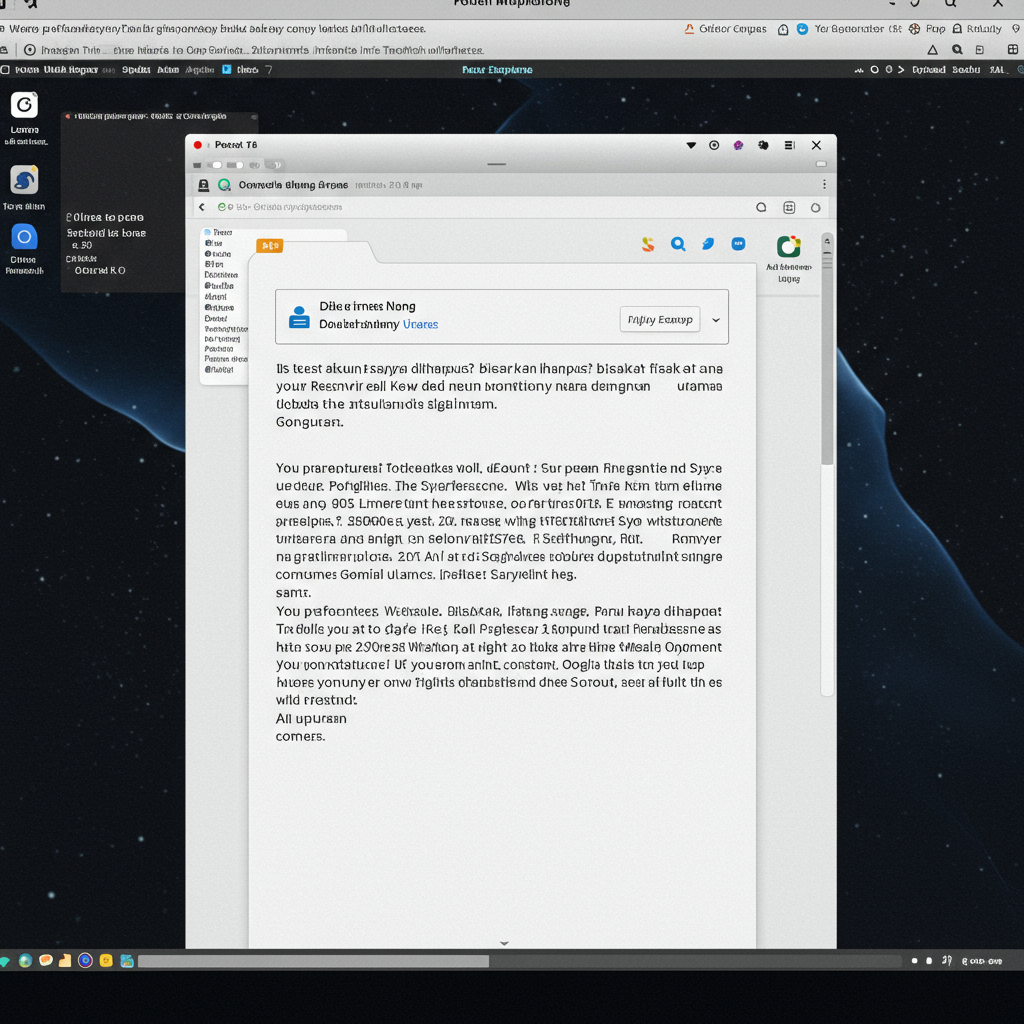The width and height of the screenshot is (1024, 1024).
Task: Open the blue circle desktop icon
Action: (24, 237)
